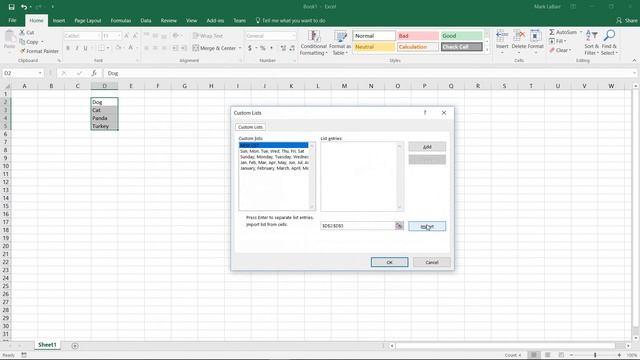Apply the Normal cell style
The width and height of the screenshot is (640, 360).
374,36
